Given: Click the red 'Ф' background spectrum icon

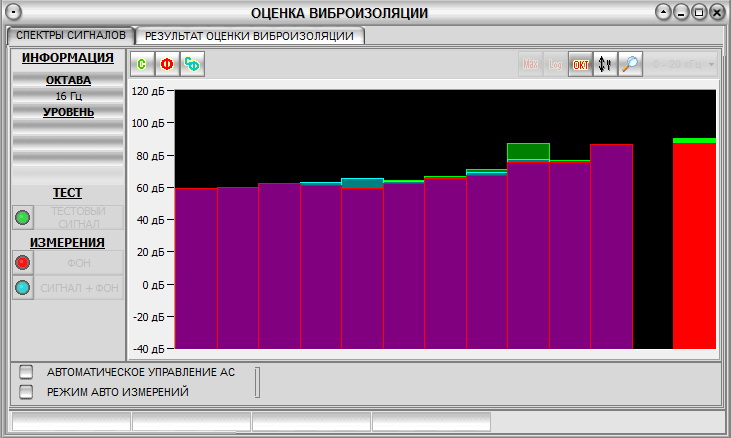Looking at the screenshot, I should click(x=167, y=65).
